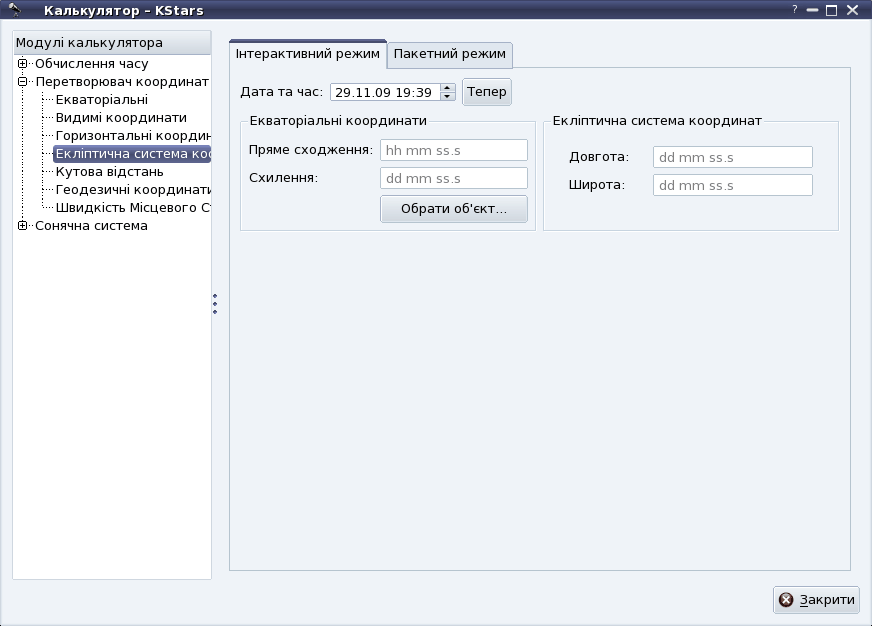
Task: Select the Інтерактивний режим tab
Action: 308,54
